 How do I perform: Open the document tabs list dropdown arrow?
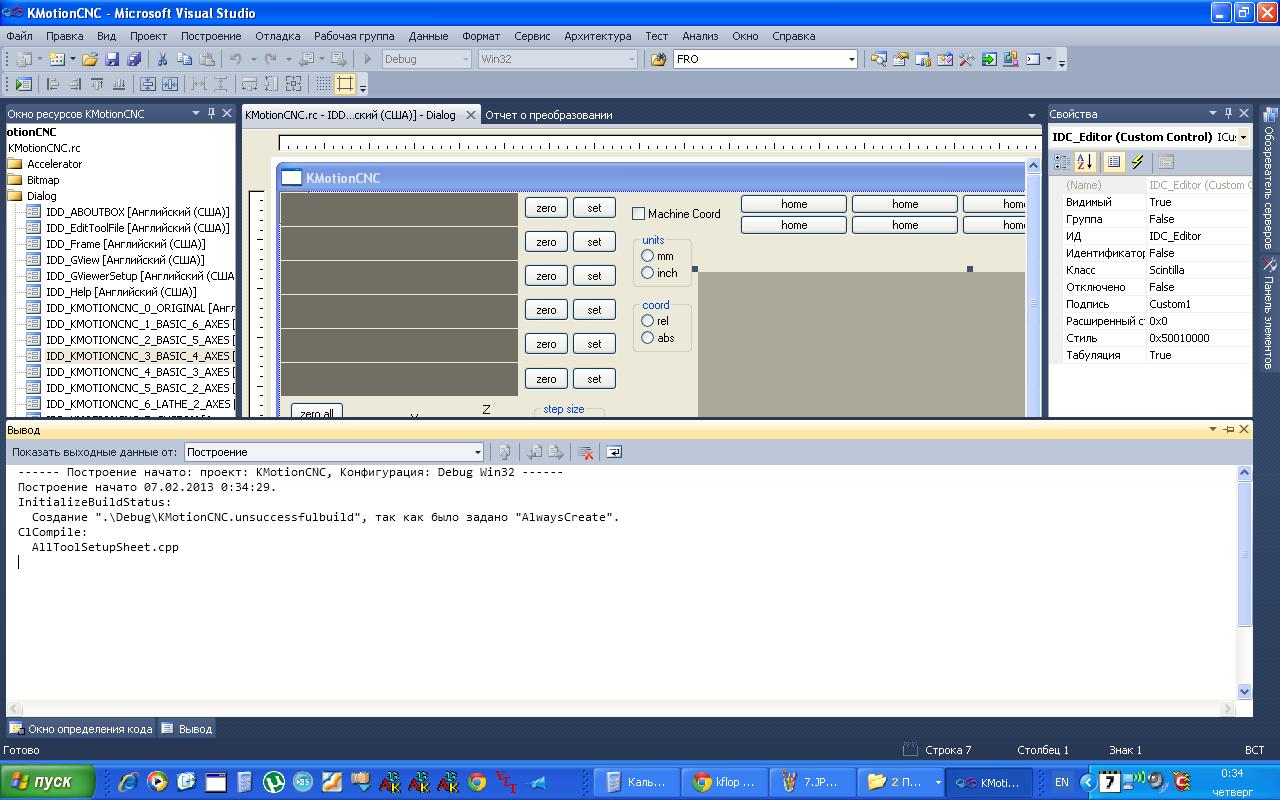click(x=1032, y=115)
